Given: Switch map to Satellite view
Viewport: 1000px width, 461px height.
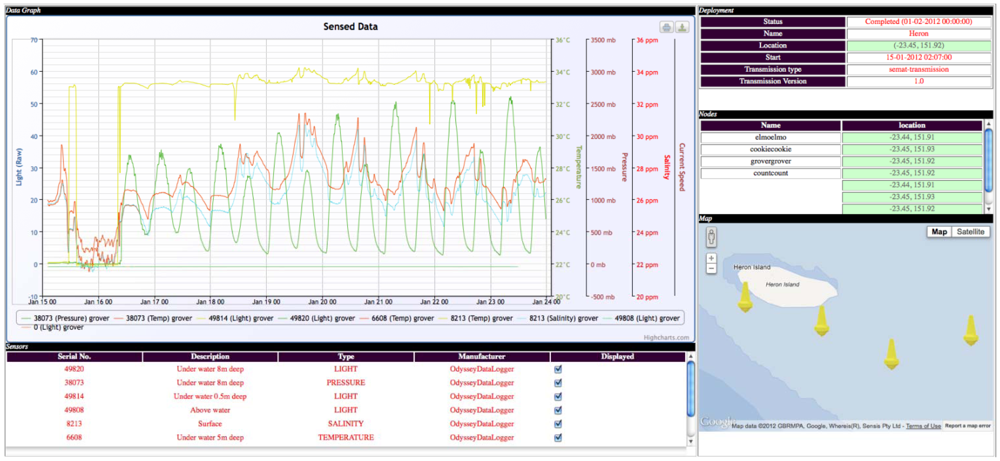Looking at the screenshot, I should [970, 232].
